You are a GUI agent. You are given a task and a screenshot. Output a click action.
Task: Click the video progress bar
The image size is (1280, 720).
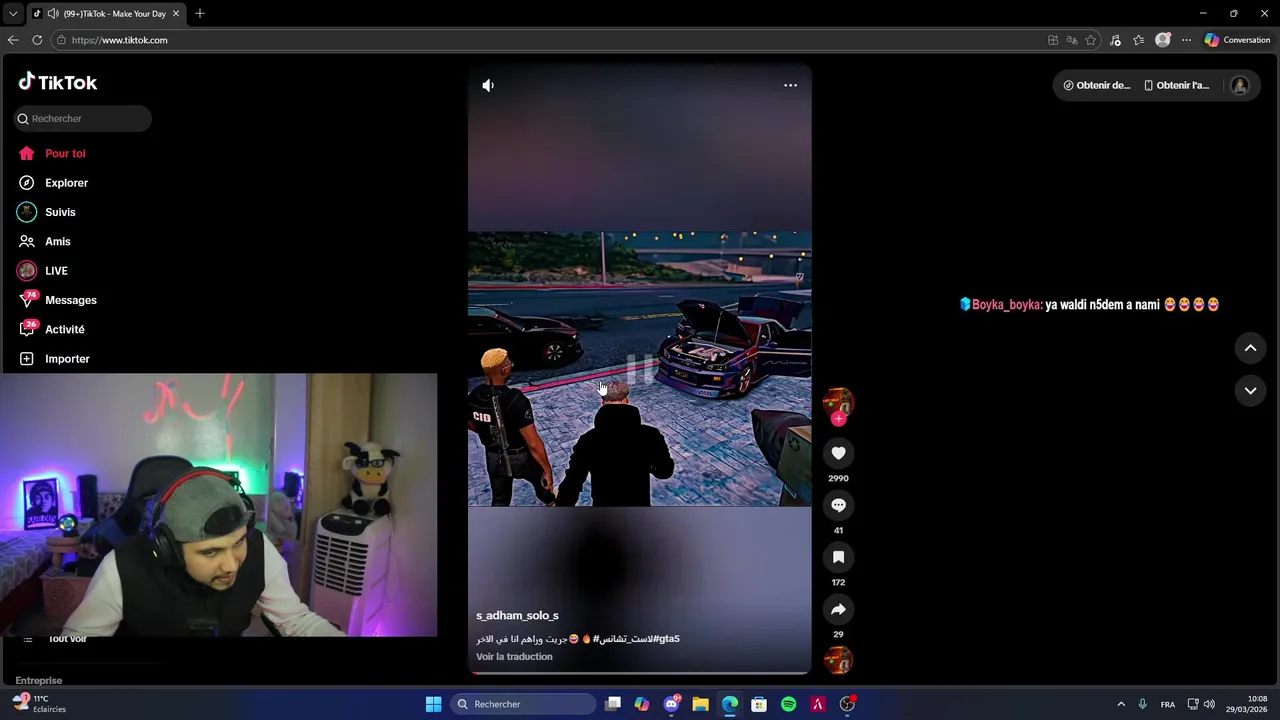[640, 673]
